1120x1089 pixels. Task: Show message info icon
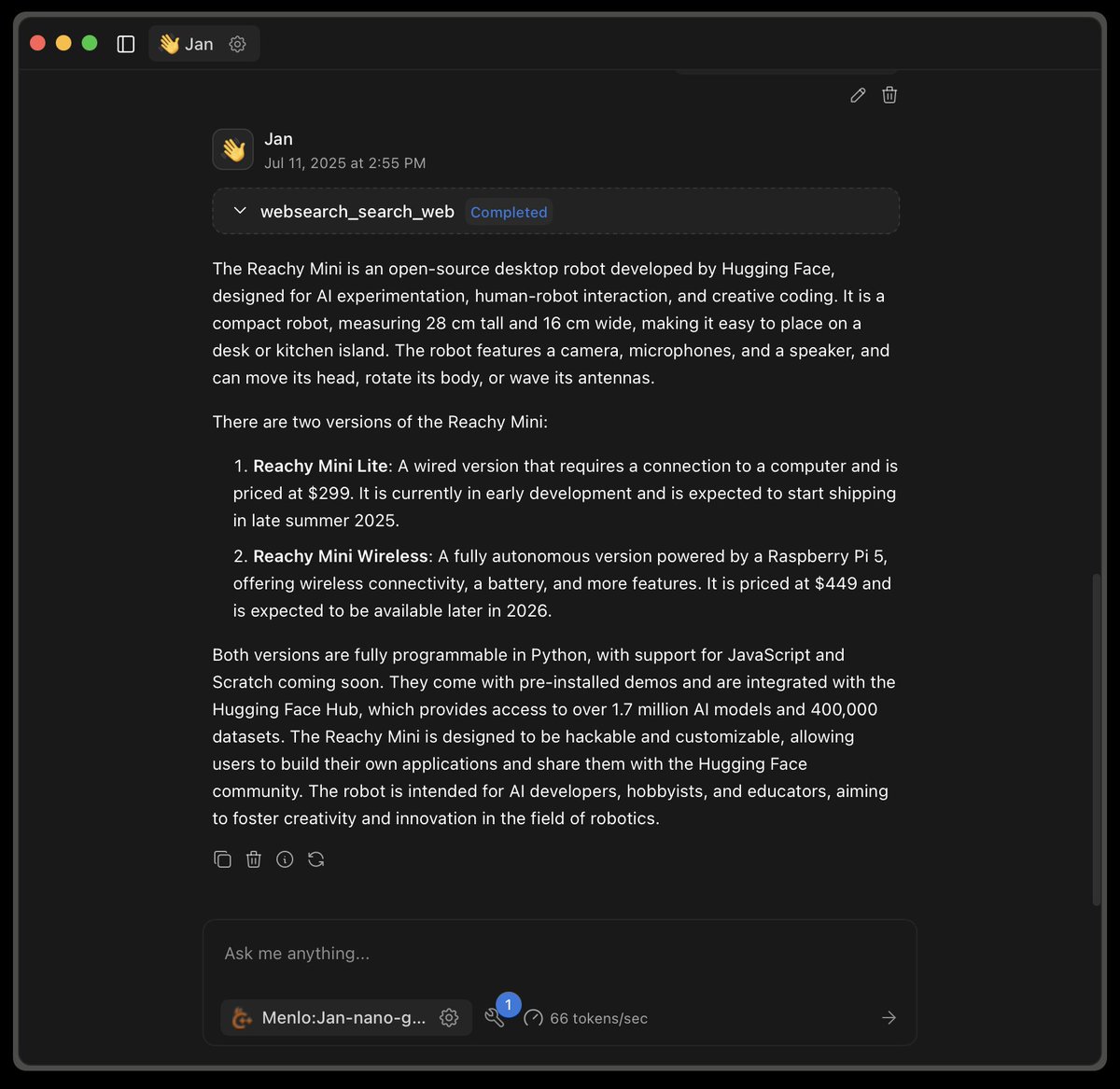coord(285,859)
